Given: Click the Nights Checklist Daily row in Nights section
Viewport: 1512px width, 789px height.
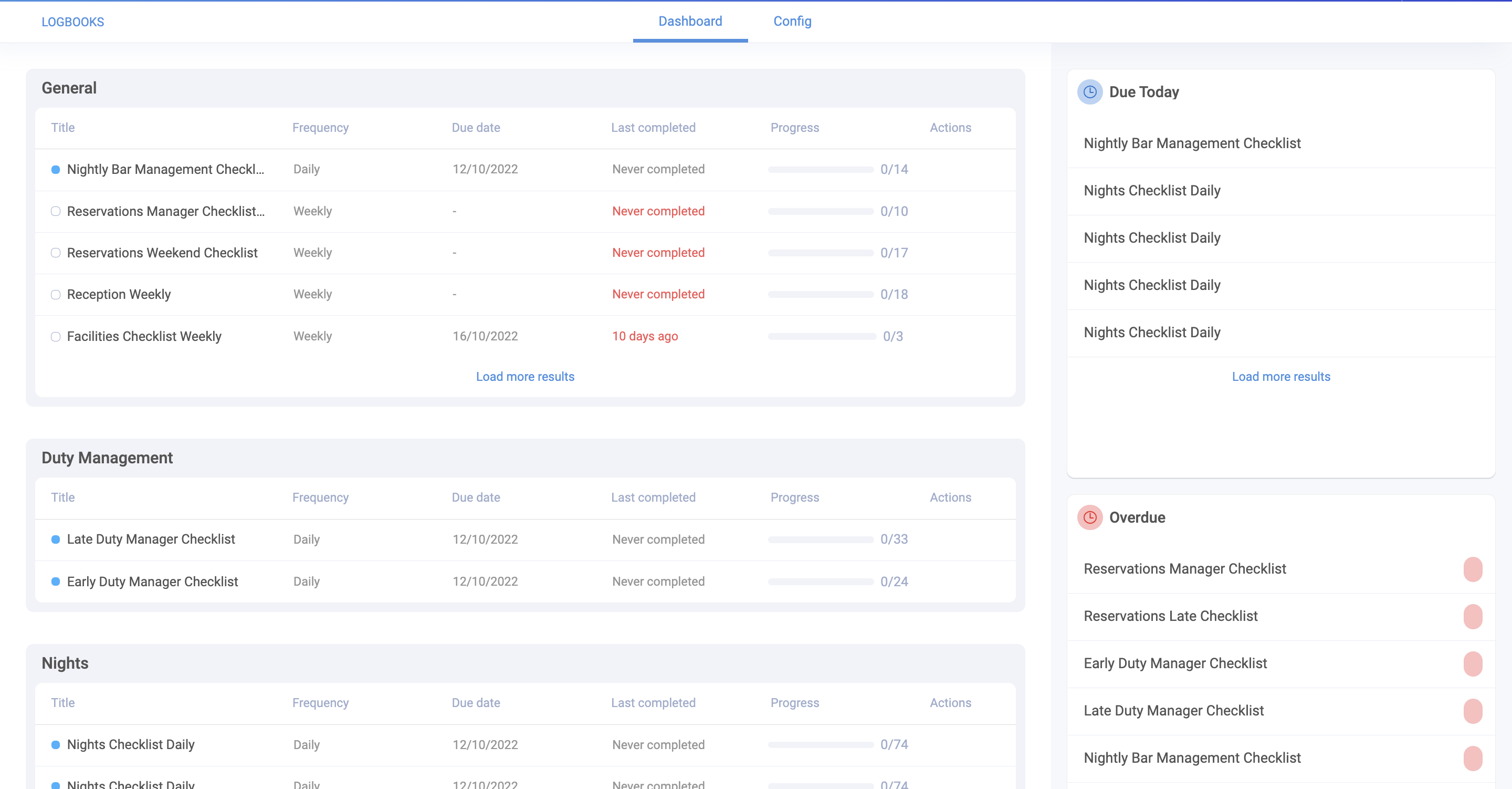Looking at the screenshot, I should coord(130,744).
